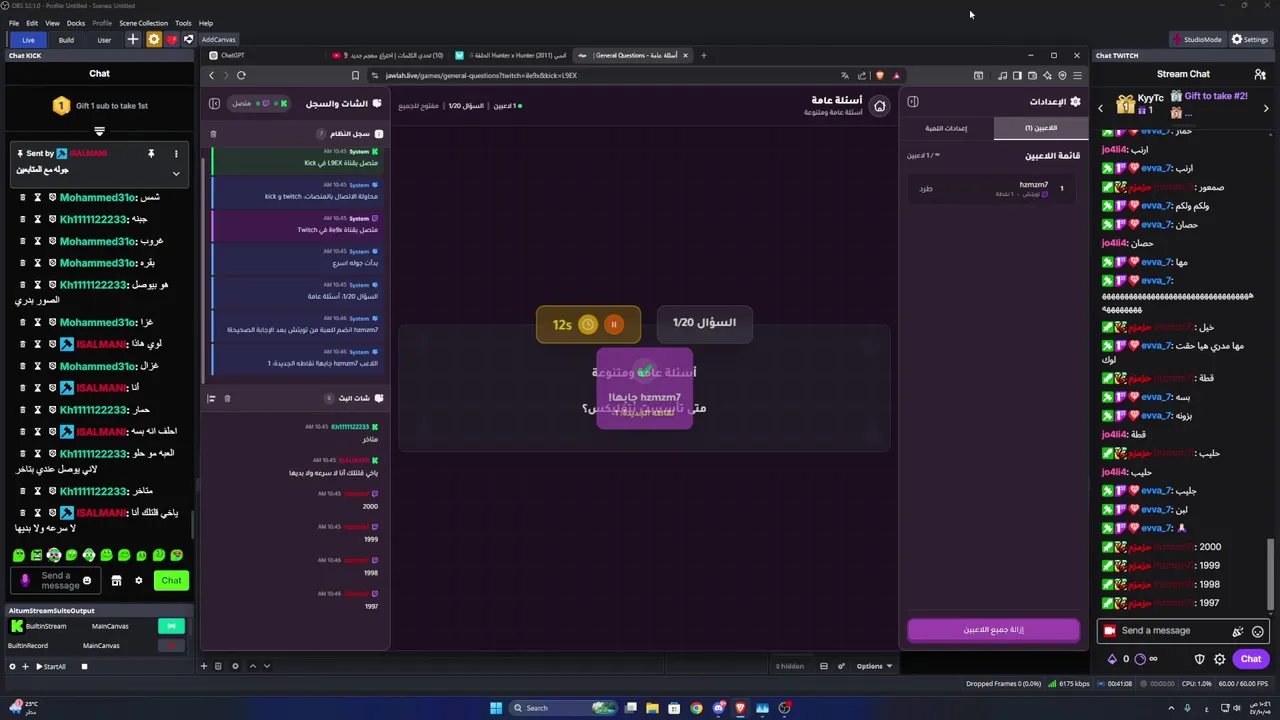Open the game settings tab
The image size is (1280, 720).
coord(945,128)
